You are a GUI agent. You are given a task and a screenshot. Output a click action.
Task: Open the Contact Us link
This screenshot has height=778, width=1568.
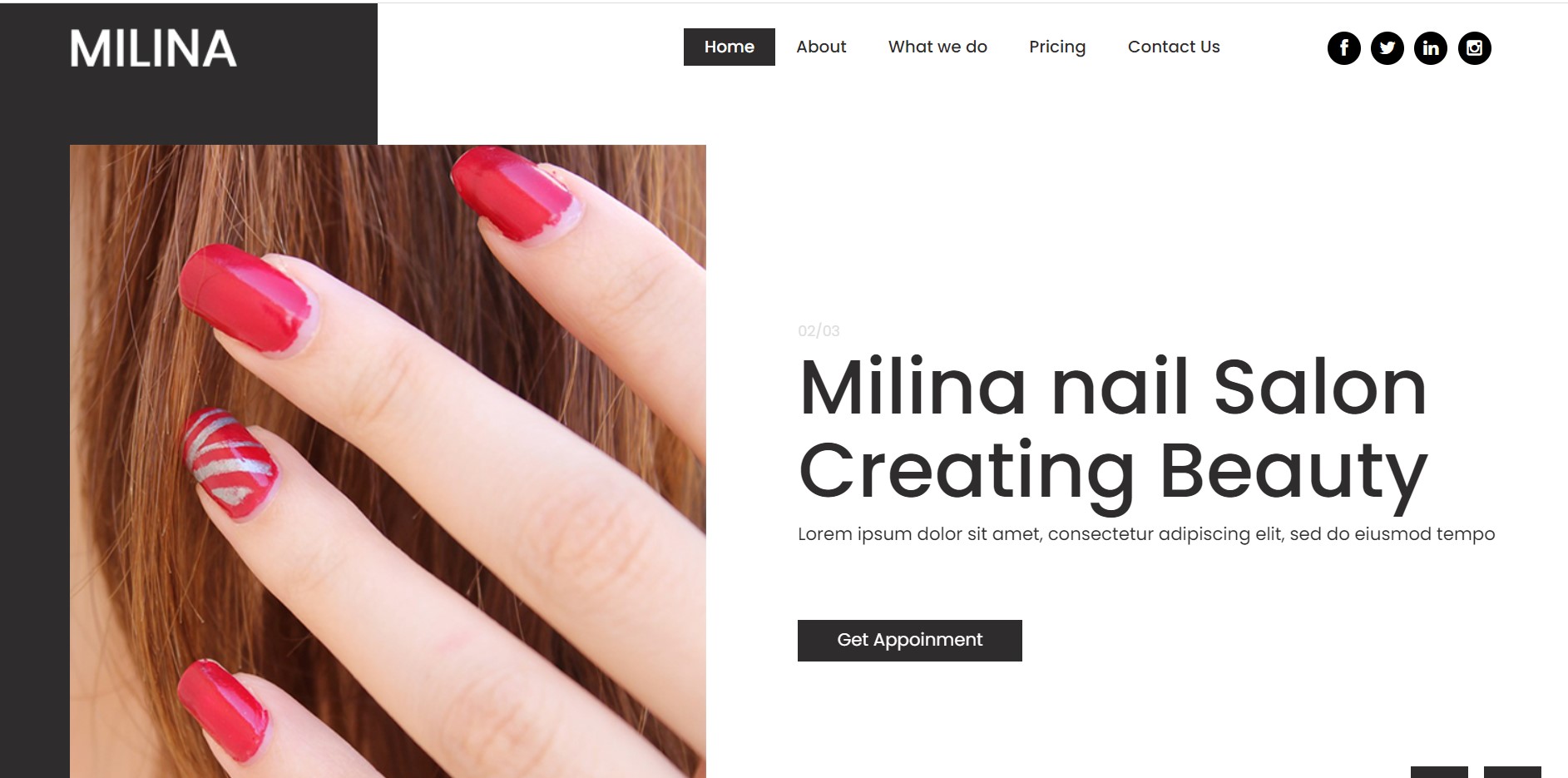pyautogui.click(x=1174, y=47)
